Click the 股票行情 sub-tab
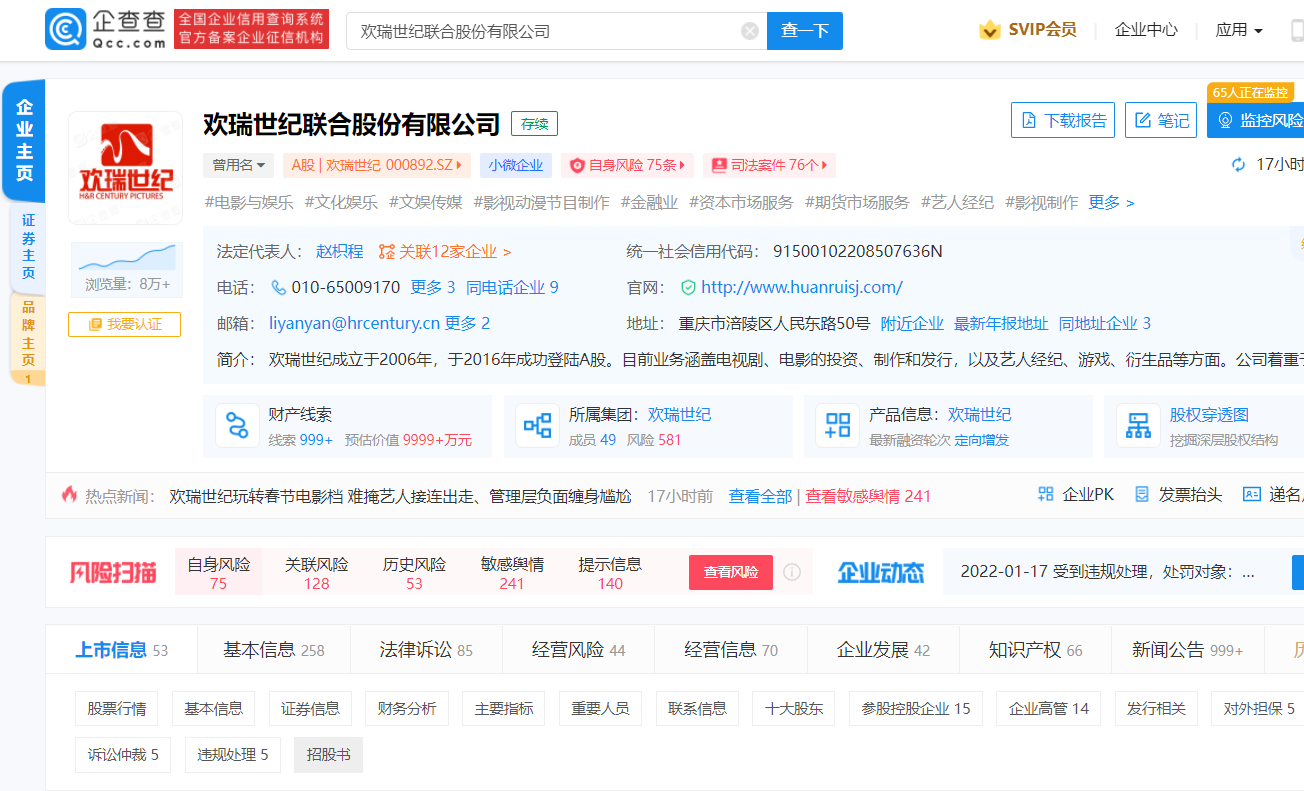Image resolution: width=1304 pixels, height=791 pixels. (x=117, y=709)
